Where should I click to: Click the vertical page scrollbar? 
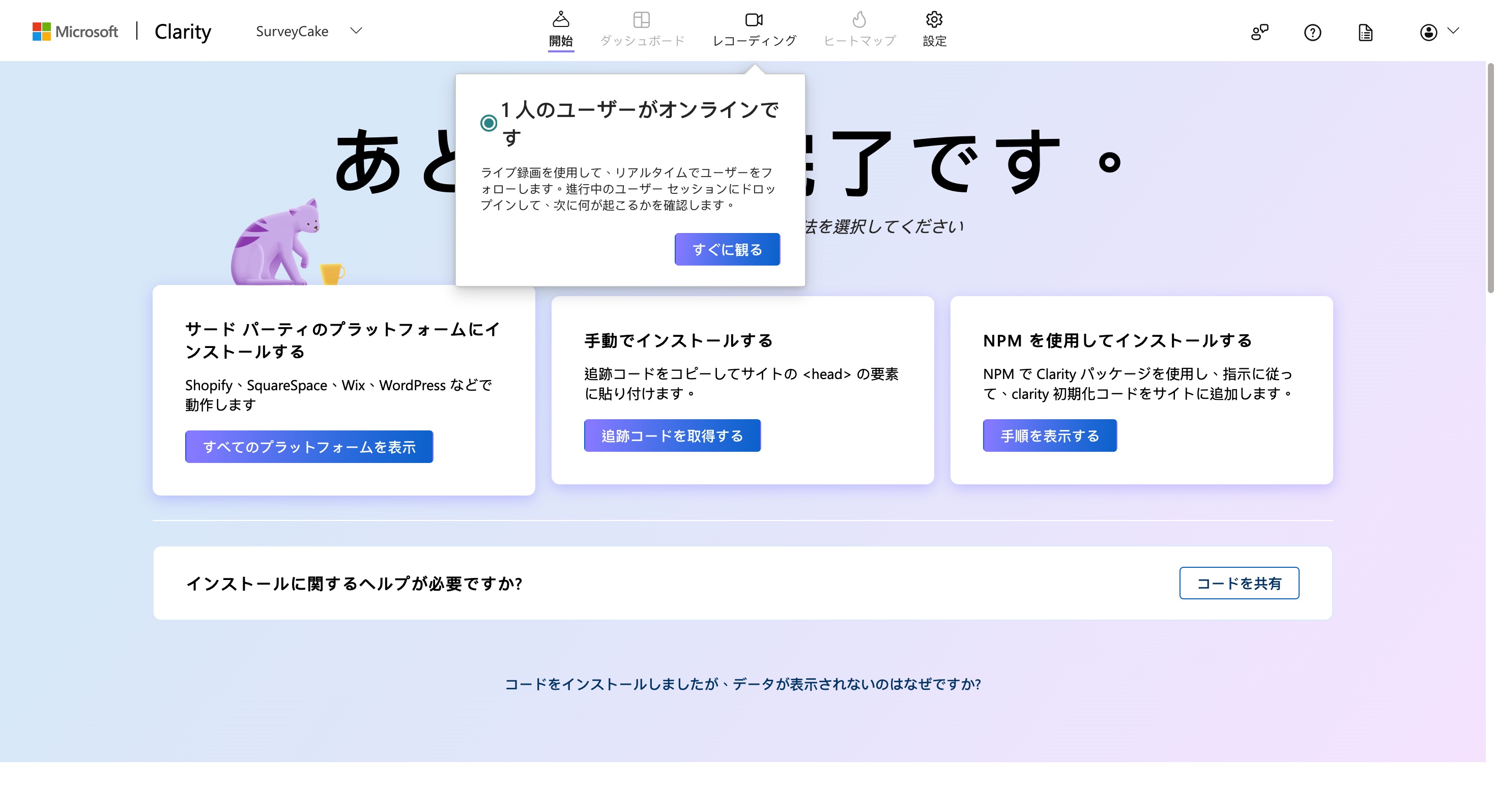tap(1490, 178)
